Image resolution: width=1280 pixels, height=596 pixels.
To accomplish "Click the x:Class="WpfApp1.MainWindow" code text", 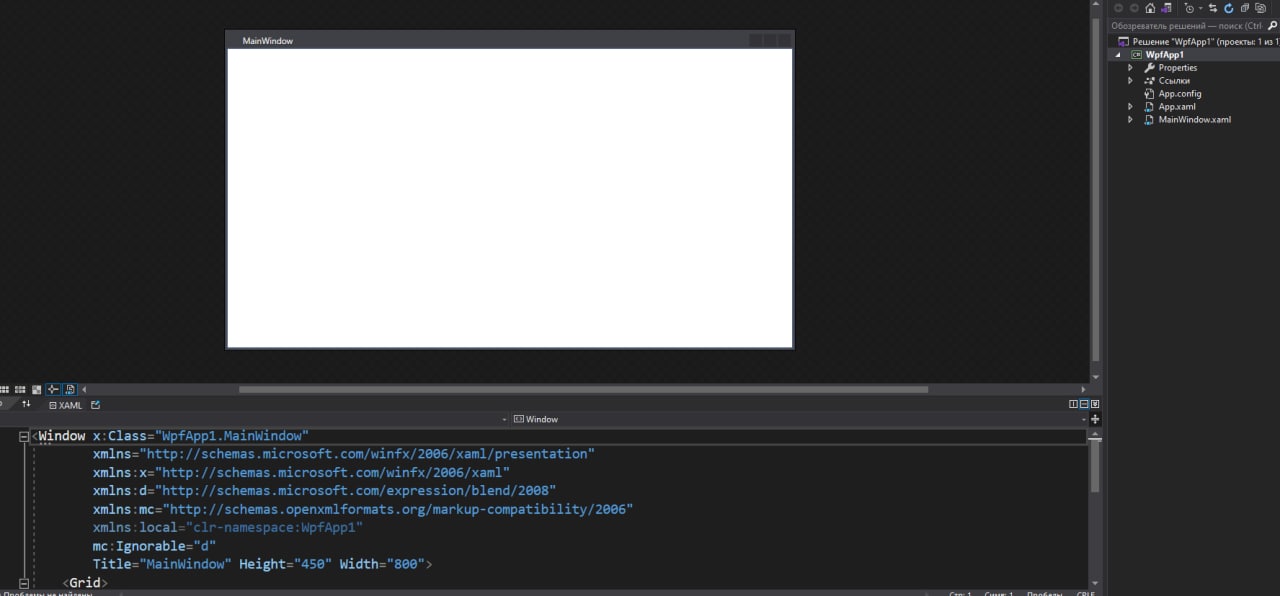I will tap(200, 436).
